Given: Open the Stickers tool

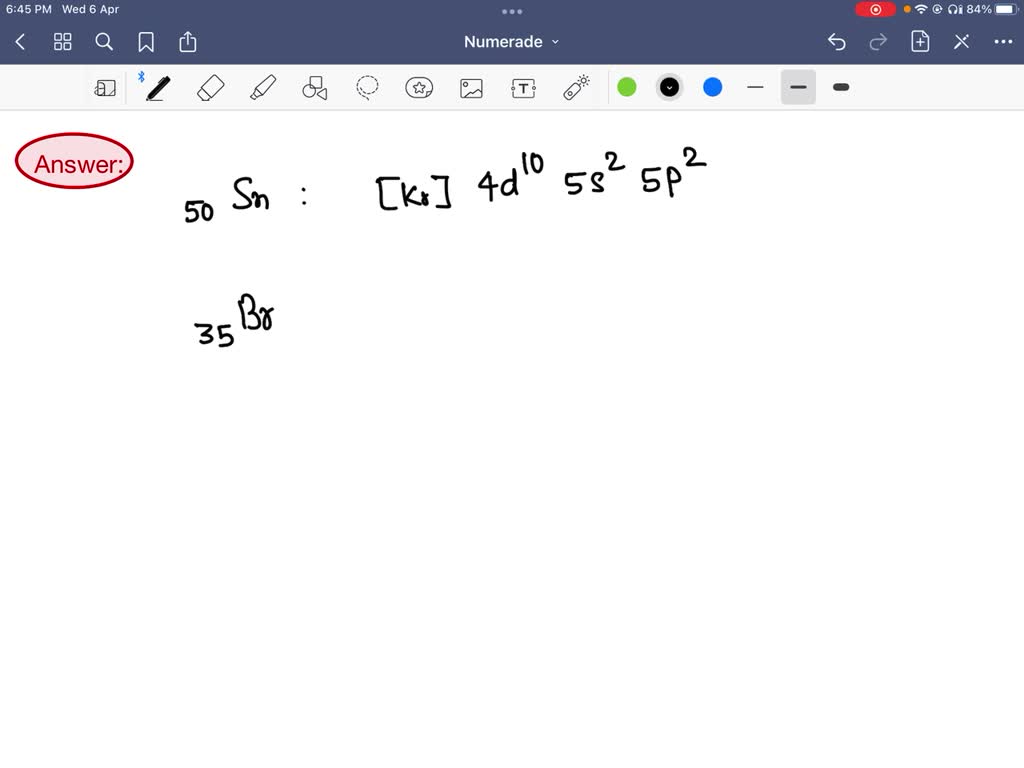Looking at the screenshot, I should [419, 87].
